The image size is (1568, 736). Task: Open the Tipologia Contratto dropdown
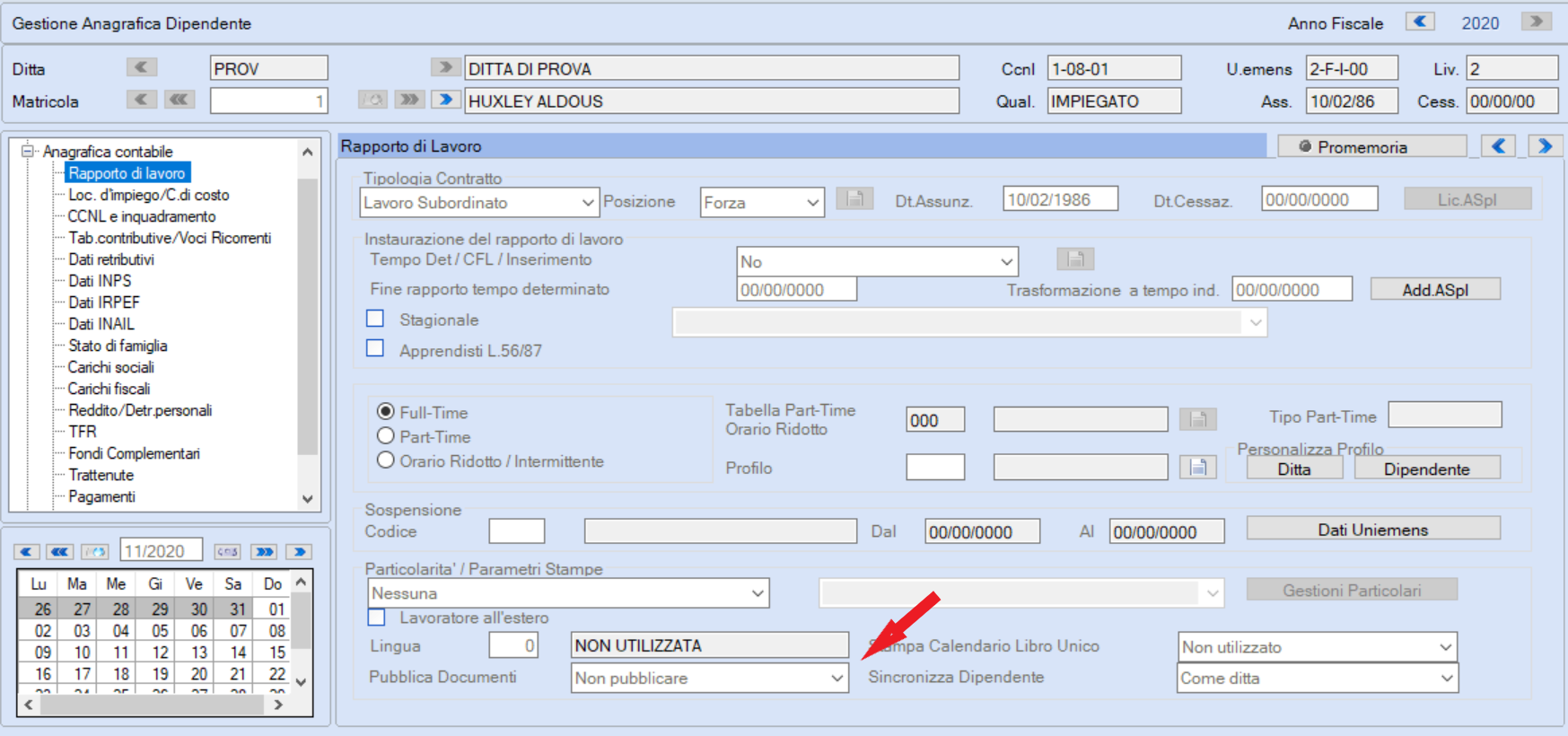[x=479, y=202]
